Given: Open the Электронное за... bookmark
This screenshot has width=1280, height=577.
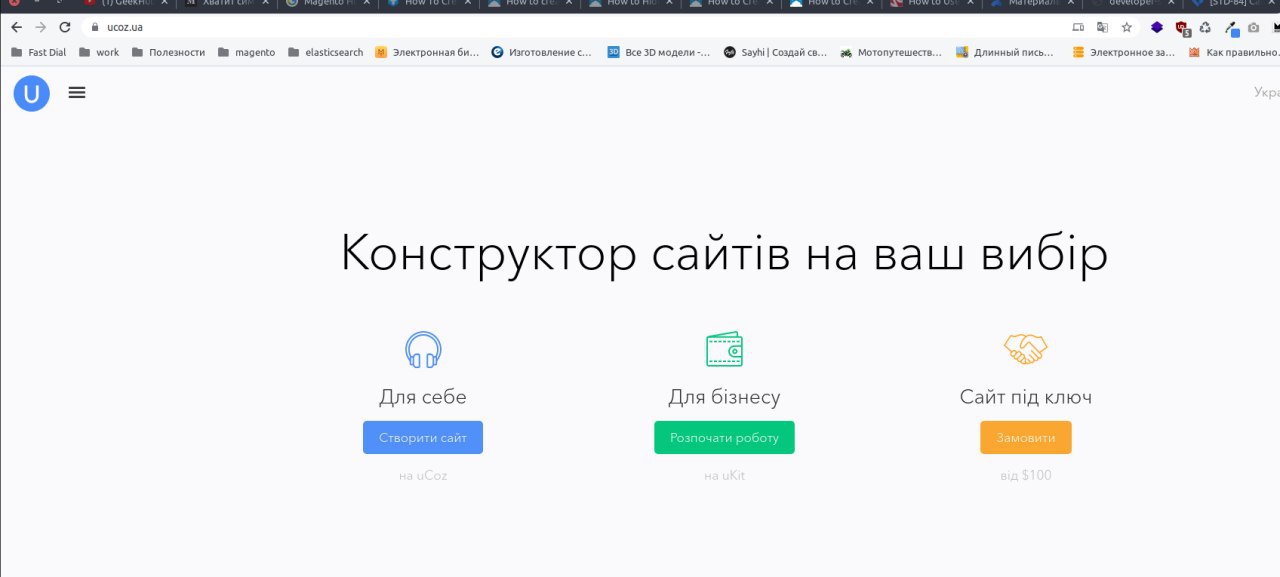Looking at the screenshot, I should (1123, 52).
